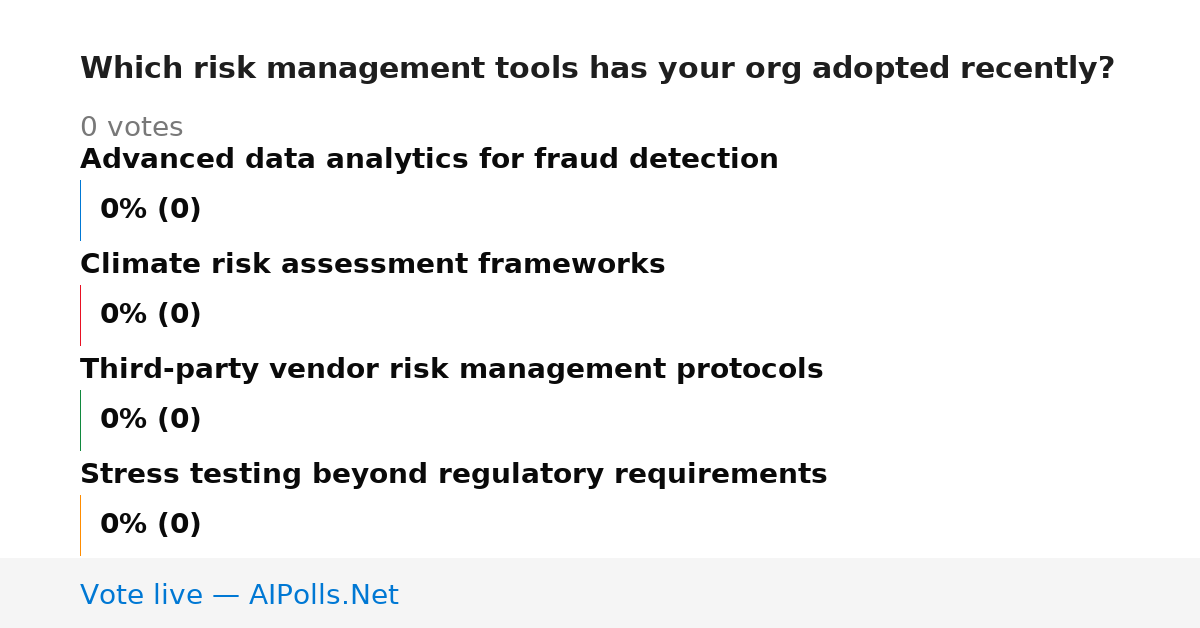Select 'Climate risk assessment frameworks' option
Image resolution: width=1200 pixels, height=628 pixels.
pyautogui.click(x=372, y=264)
